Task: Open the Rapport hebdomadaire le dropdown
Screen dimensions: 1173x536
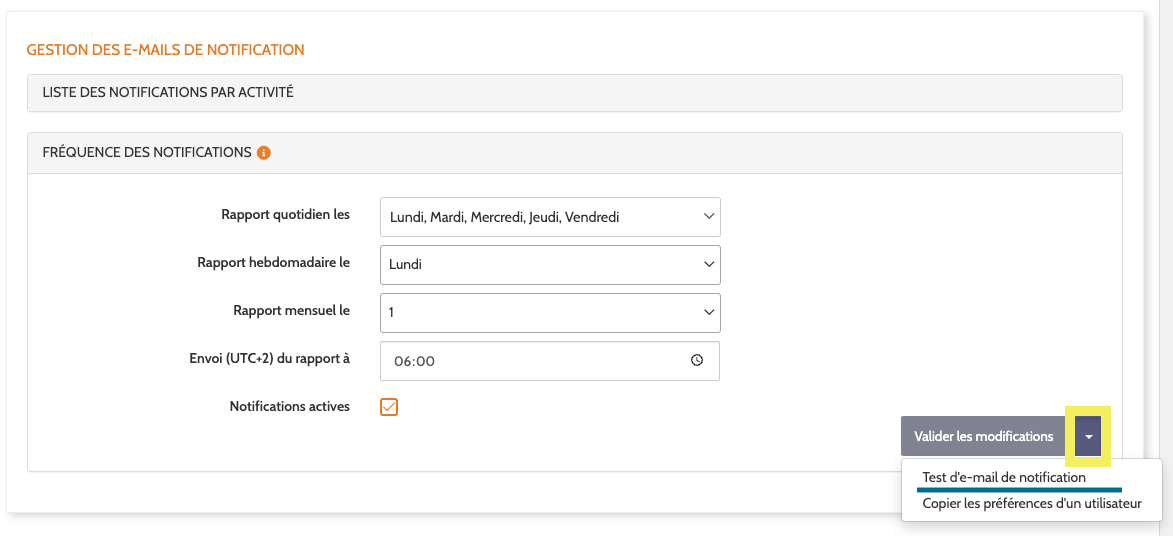Action: (x=550, y=265)
